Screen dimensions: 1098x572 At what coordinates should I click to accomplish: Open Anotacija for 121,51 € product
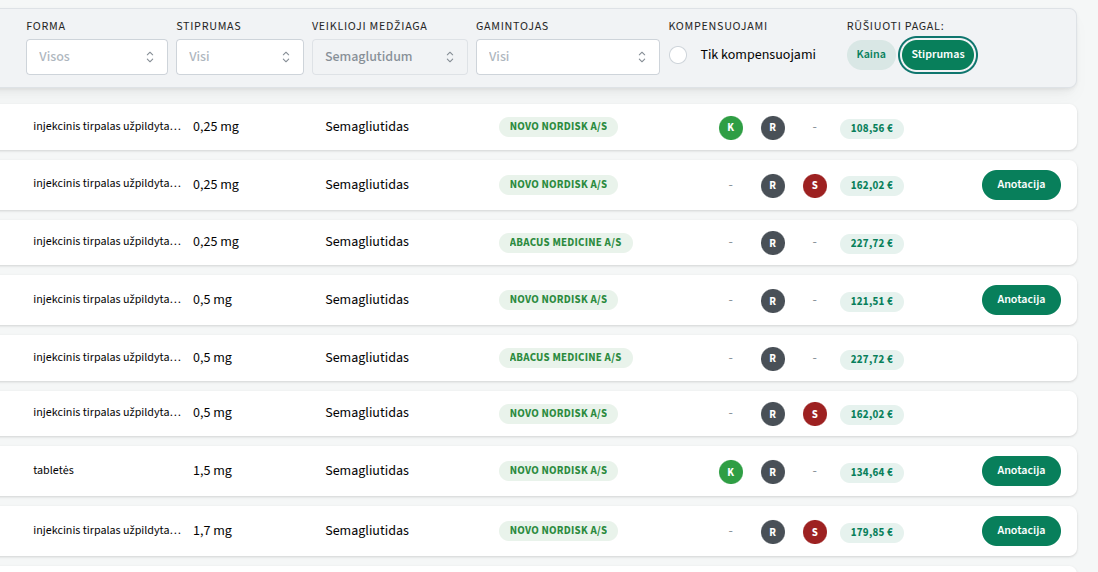click(1021, 300)
